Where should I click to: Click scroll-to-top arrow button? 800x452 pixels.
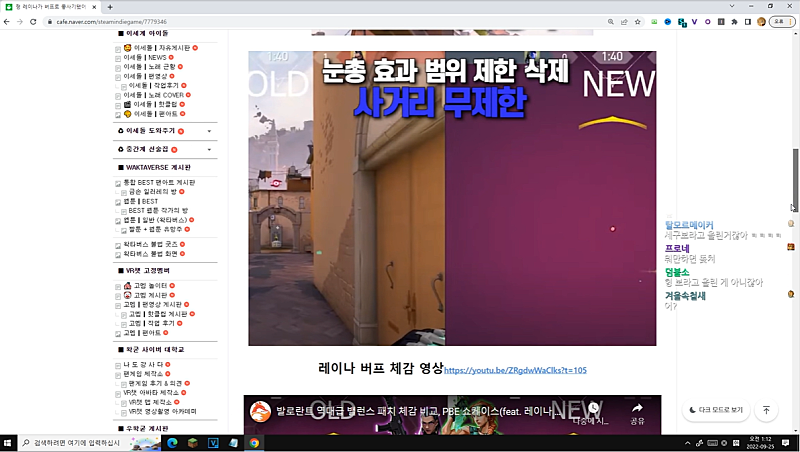pyautogui.click(x=766, y=410)
